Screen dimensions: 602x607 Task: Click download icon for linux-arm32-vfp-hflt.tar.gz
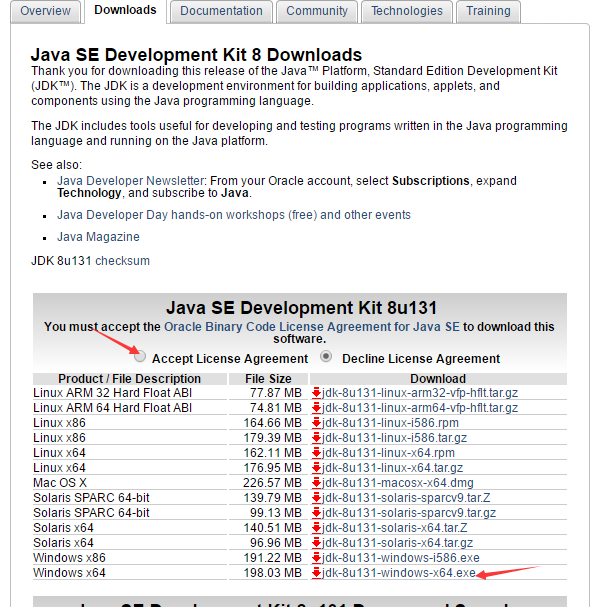point(316,394)
